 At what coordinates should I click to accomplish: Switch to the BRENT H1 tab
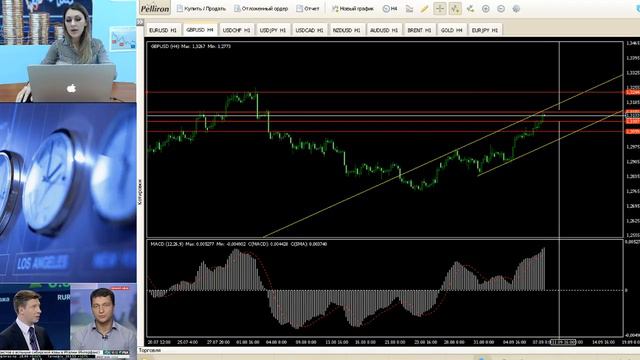pyautogui.click(x=419, y=30)
